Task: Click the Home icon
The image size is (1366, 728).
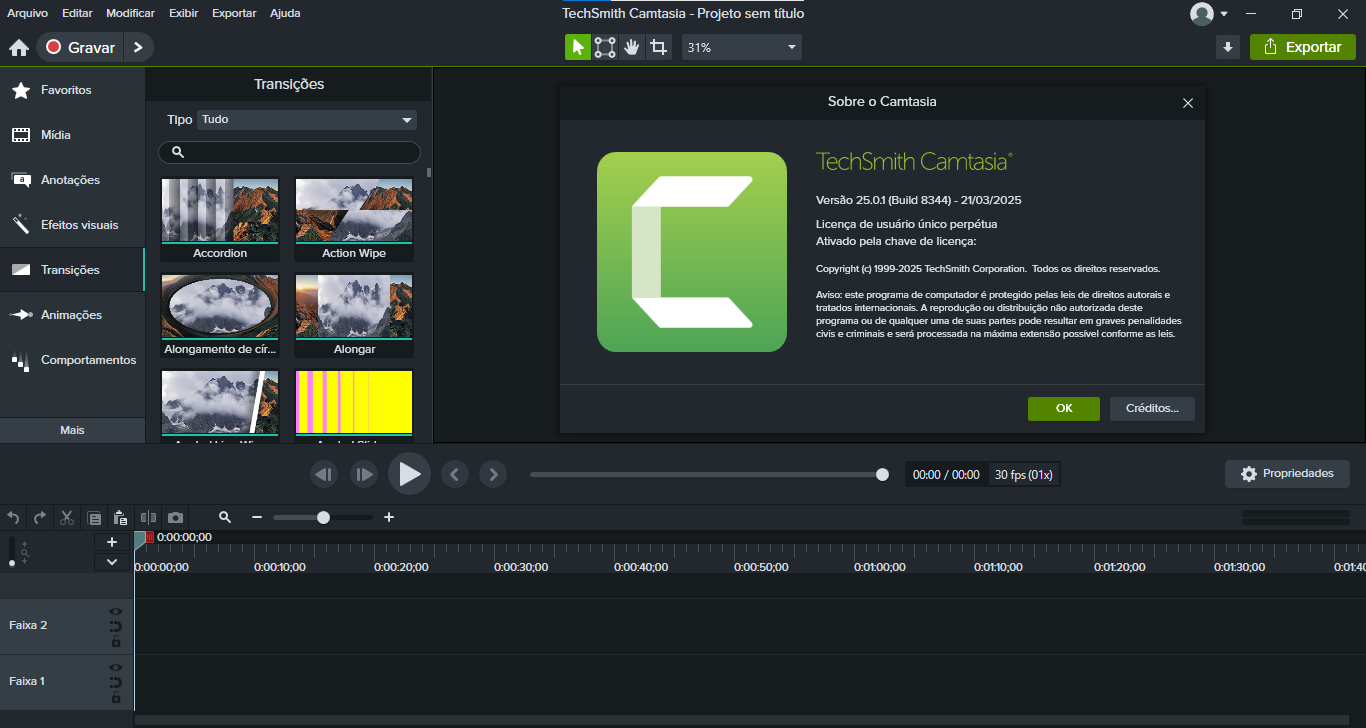Action: [18, 48]
